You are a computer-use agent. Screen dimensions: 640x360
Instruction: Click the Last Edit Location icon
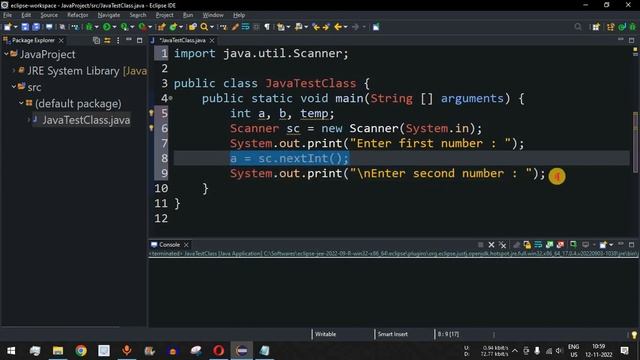click(x=316, y=27)
